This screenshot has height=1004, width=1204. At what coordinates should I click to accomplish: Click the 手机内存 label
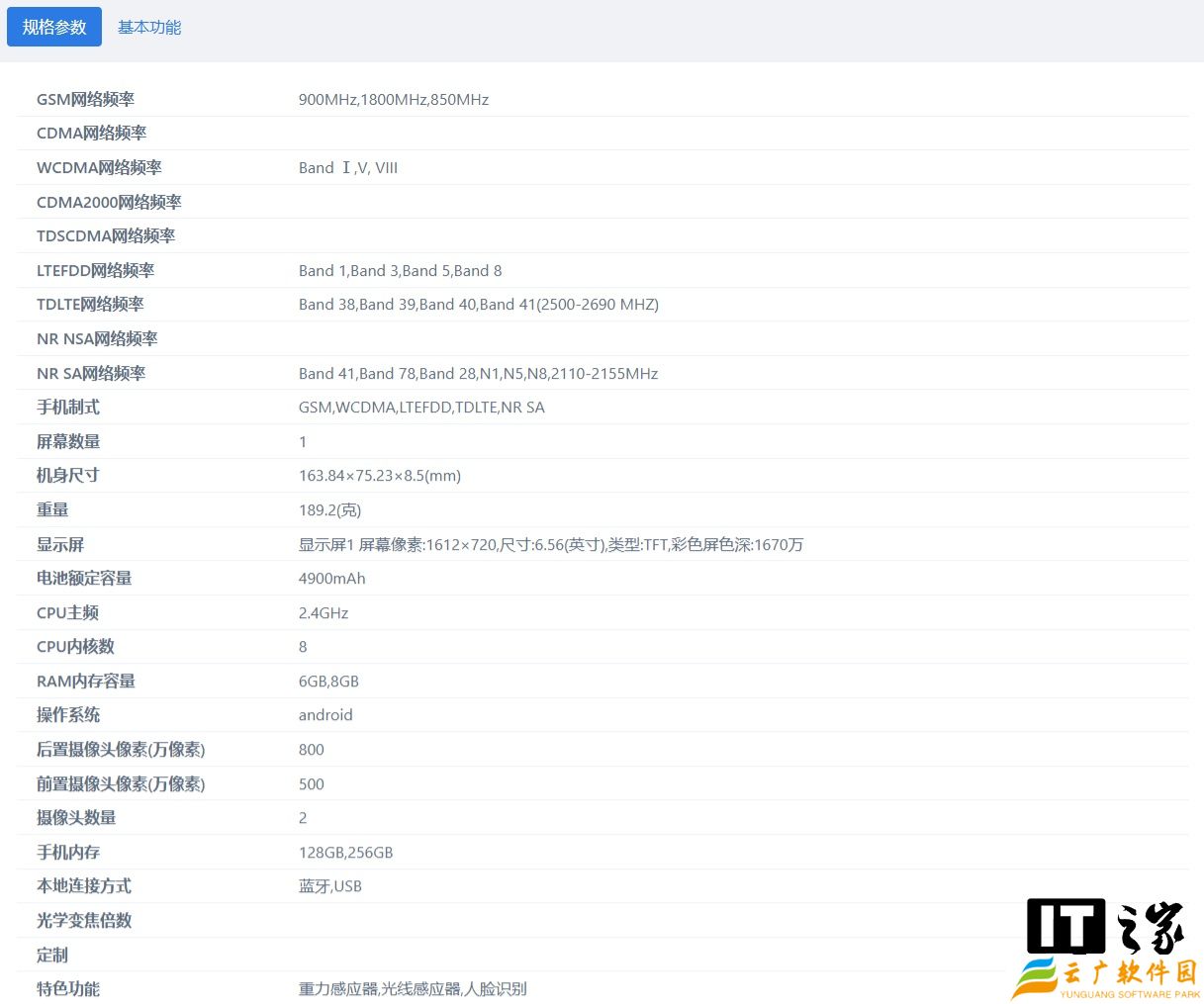click(68, 852)
